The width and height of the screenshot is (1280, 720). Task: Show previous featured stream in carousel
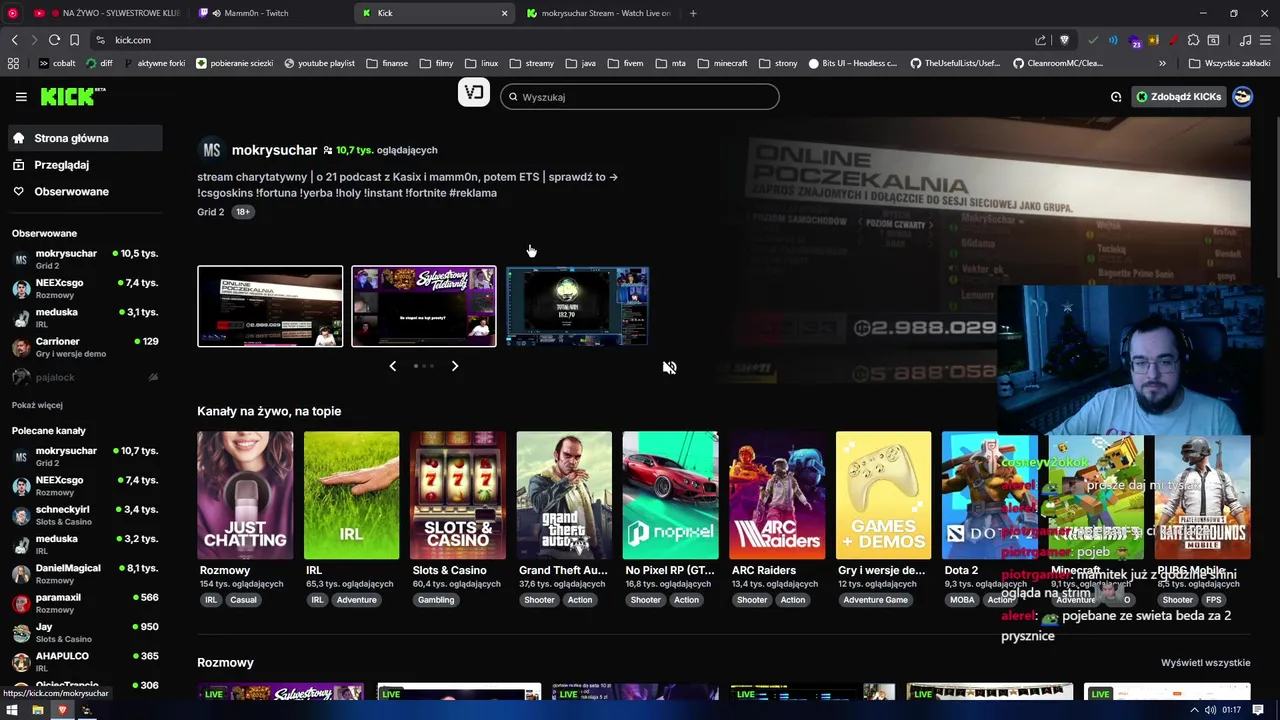pyautogui.click(x=392, y=366)
